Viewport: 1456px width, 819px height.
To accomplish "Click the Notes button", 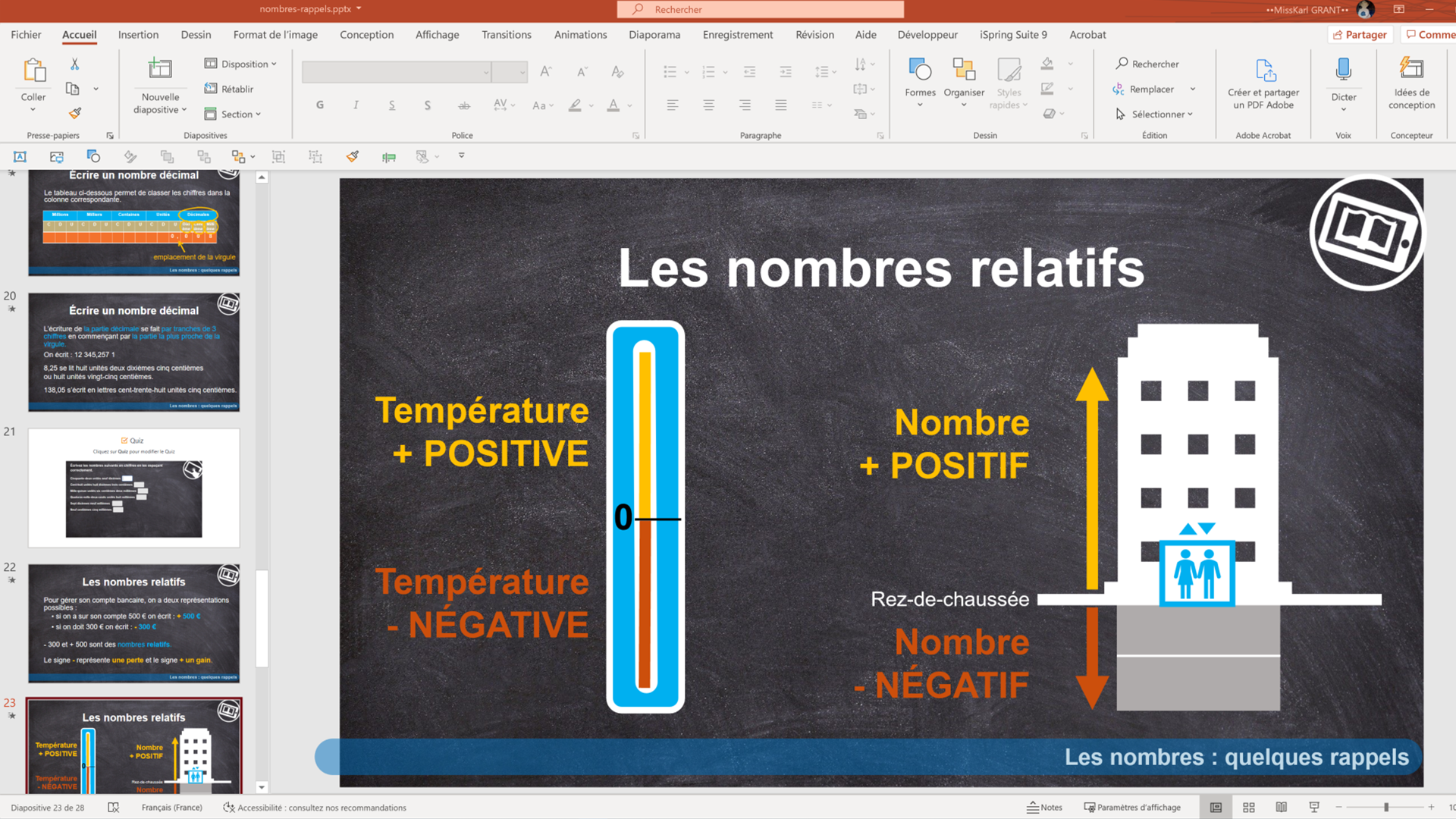I will 1044,808.
